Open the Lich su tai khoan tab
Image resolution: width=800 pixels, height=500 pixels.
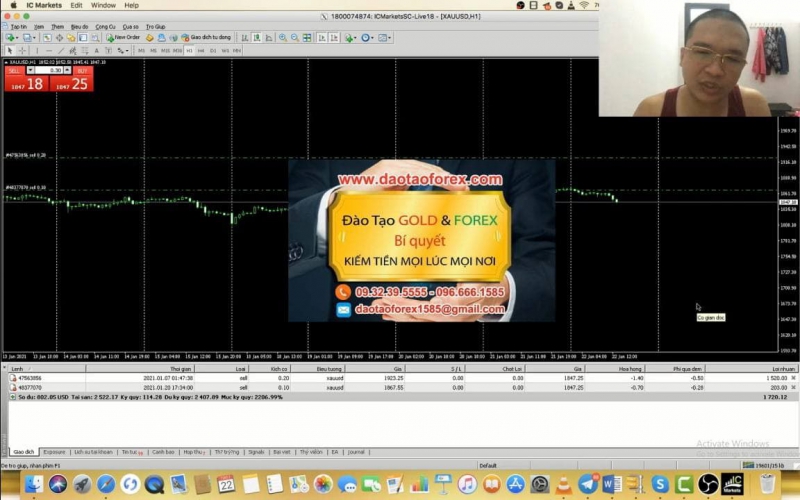(93, 452)
